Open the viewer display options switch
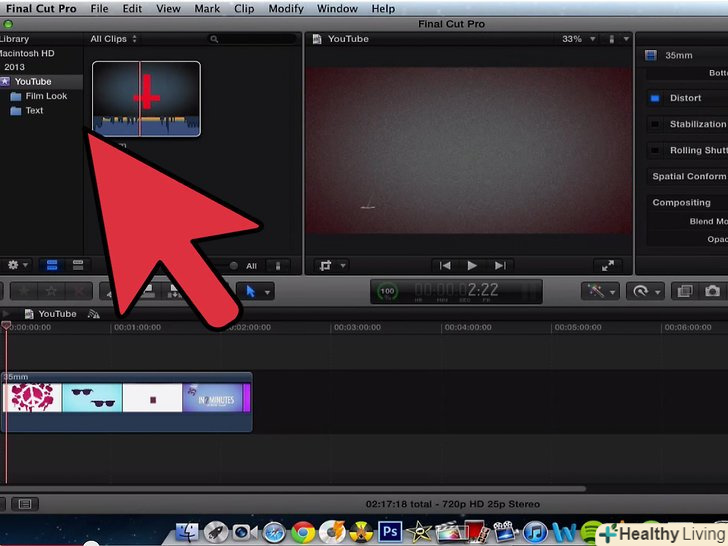The height and width of the screenshot is (546, 728). pos(611,39)
